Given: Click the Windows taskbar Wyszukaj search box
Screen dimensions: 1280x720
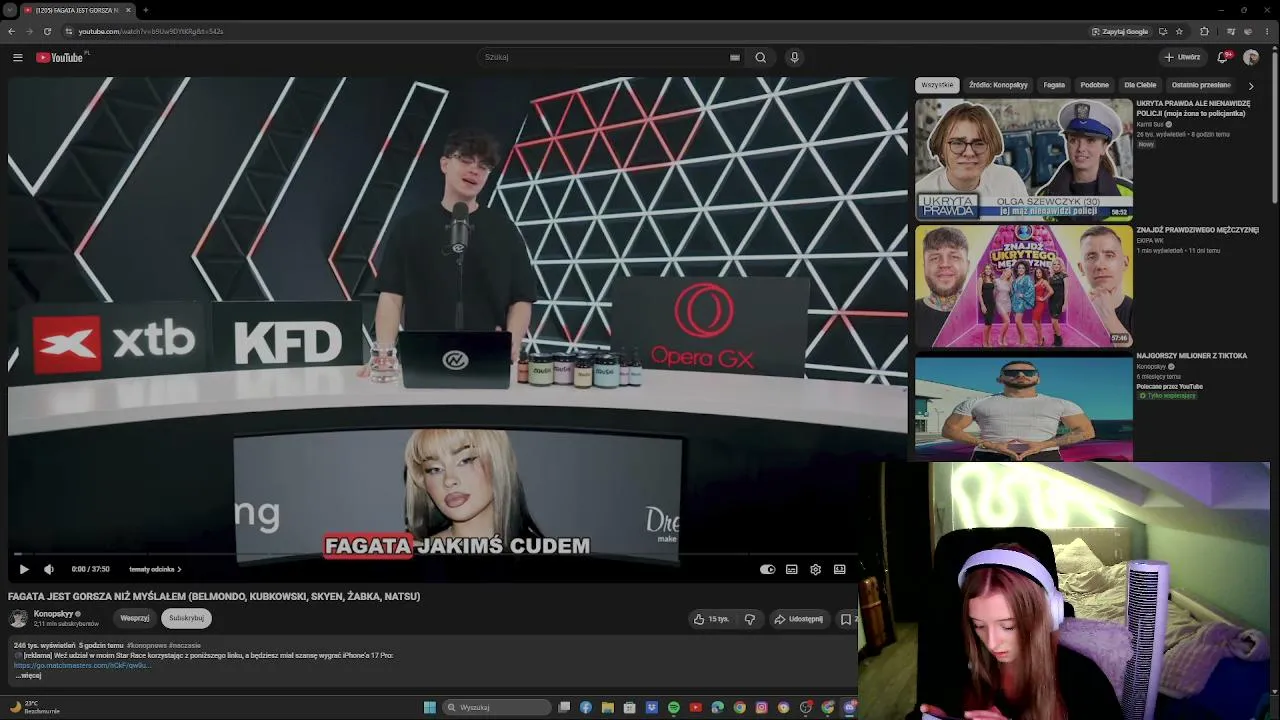Looking at the screenshot, I should (497, 707).
